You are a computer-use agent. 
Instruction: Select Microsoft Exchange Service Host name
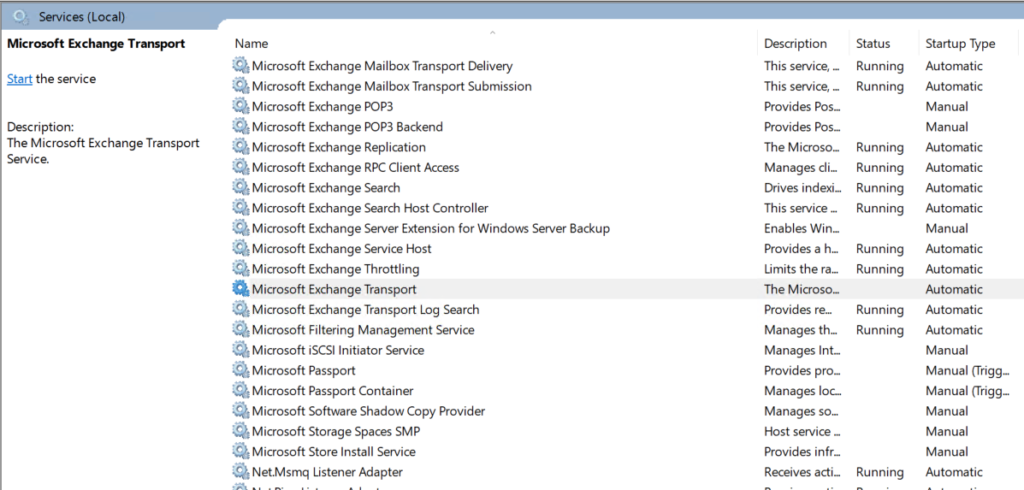342,248
